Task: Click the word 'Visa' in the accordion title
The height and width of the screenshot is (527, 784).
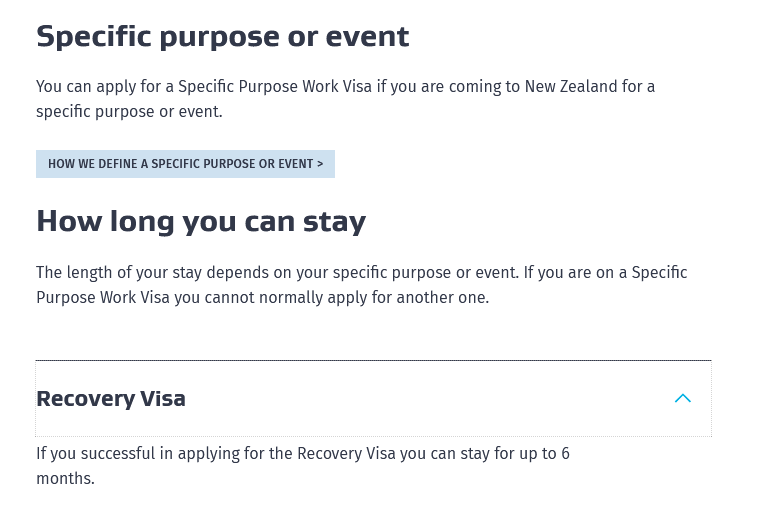Action: click(x=163, y=398)
